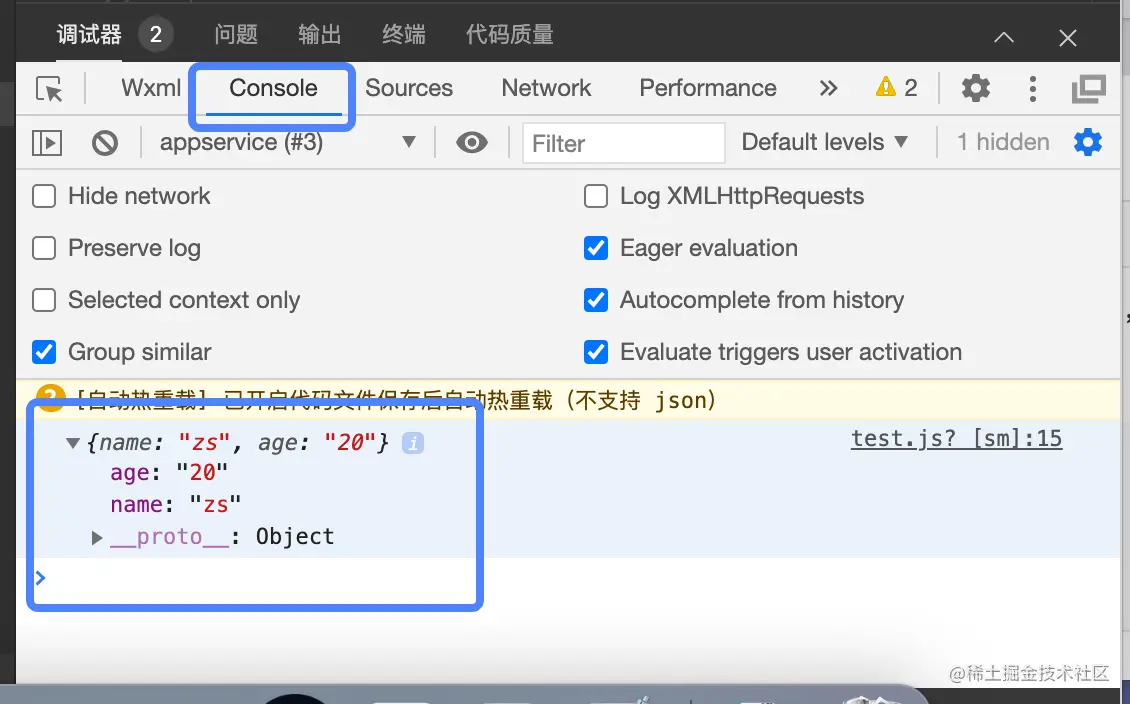The height and width of the screenshot is (704, 1130).
Task: Click the age: "20" property row
Action: coord(169,473)
